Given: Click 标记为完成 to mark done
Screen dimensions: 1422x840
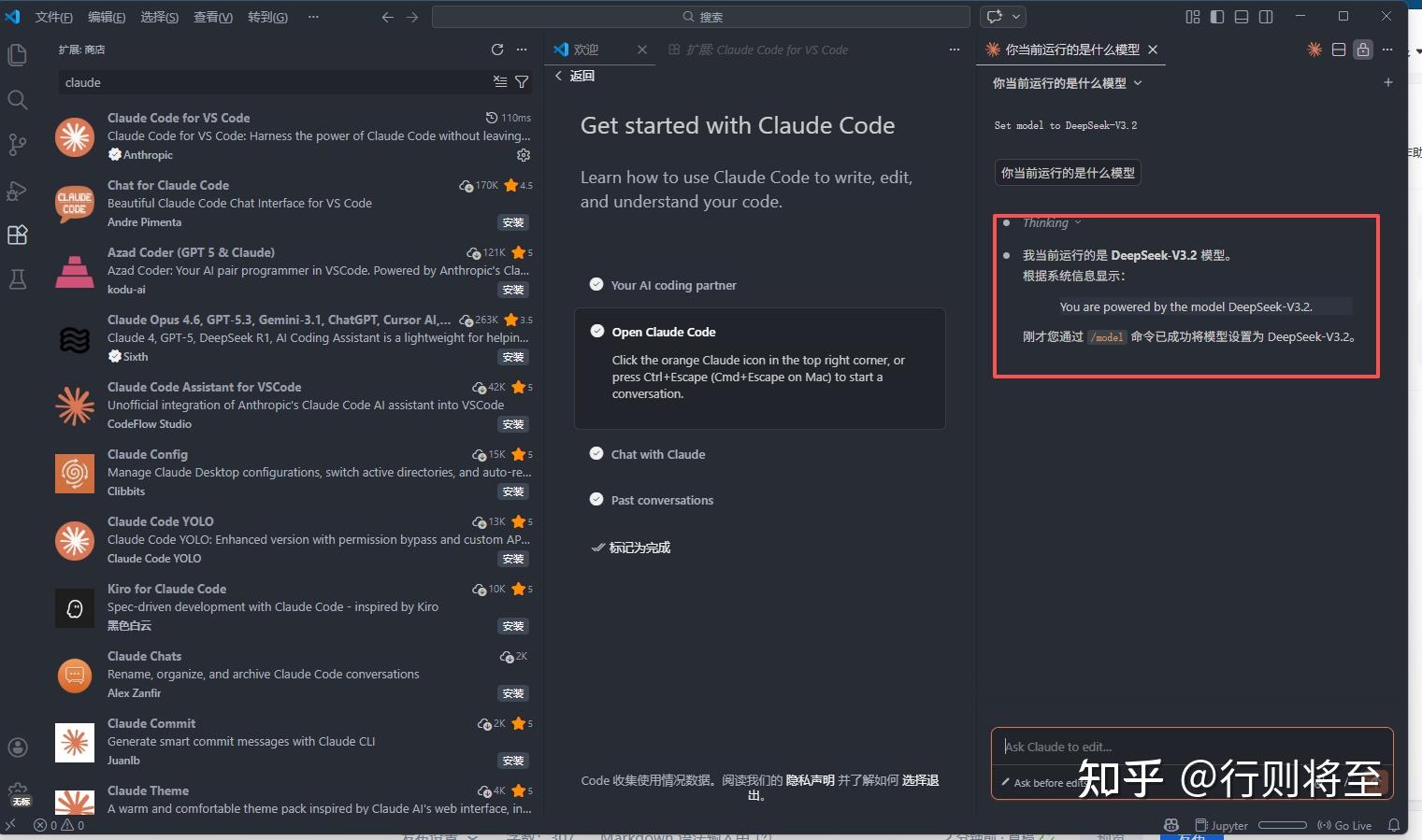Looking at the screenshot, I should (631, 548).
